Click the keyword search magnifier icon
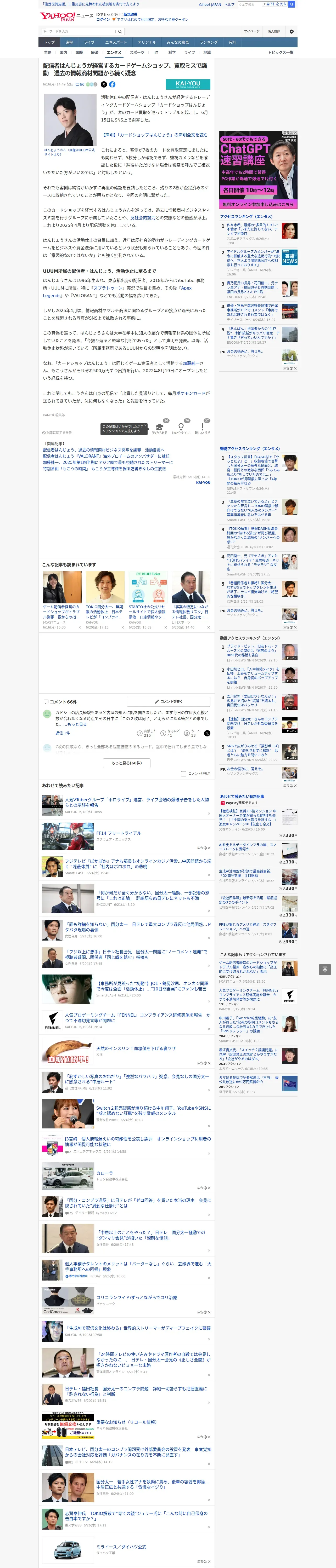The image size is (336, 1568). tap(120, 32)
